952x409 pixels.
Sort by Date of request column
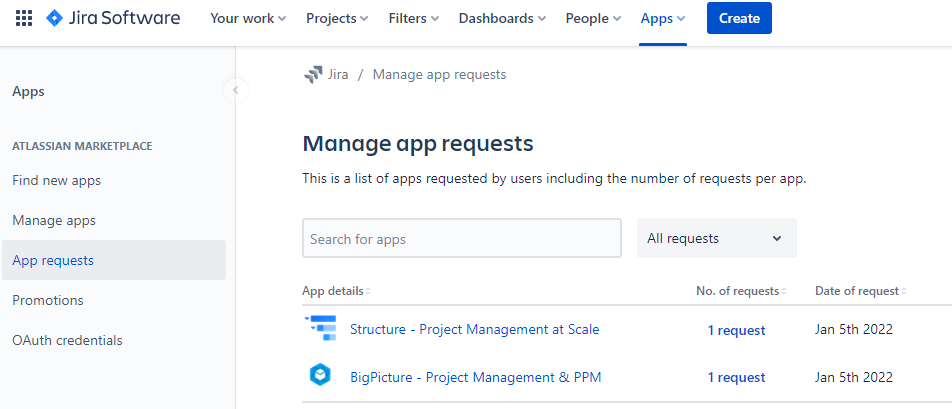click(x=861, y=291)
